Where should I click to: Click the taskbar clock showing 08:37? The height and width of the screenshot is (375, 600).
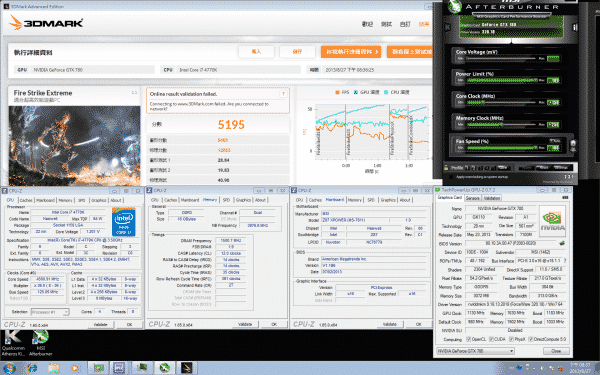pyautogui.click(x=580, y=368)
